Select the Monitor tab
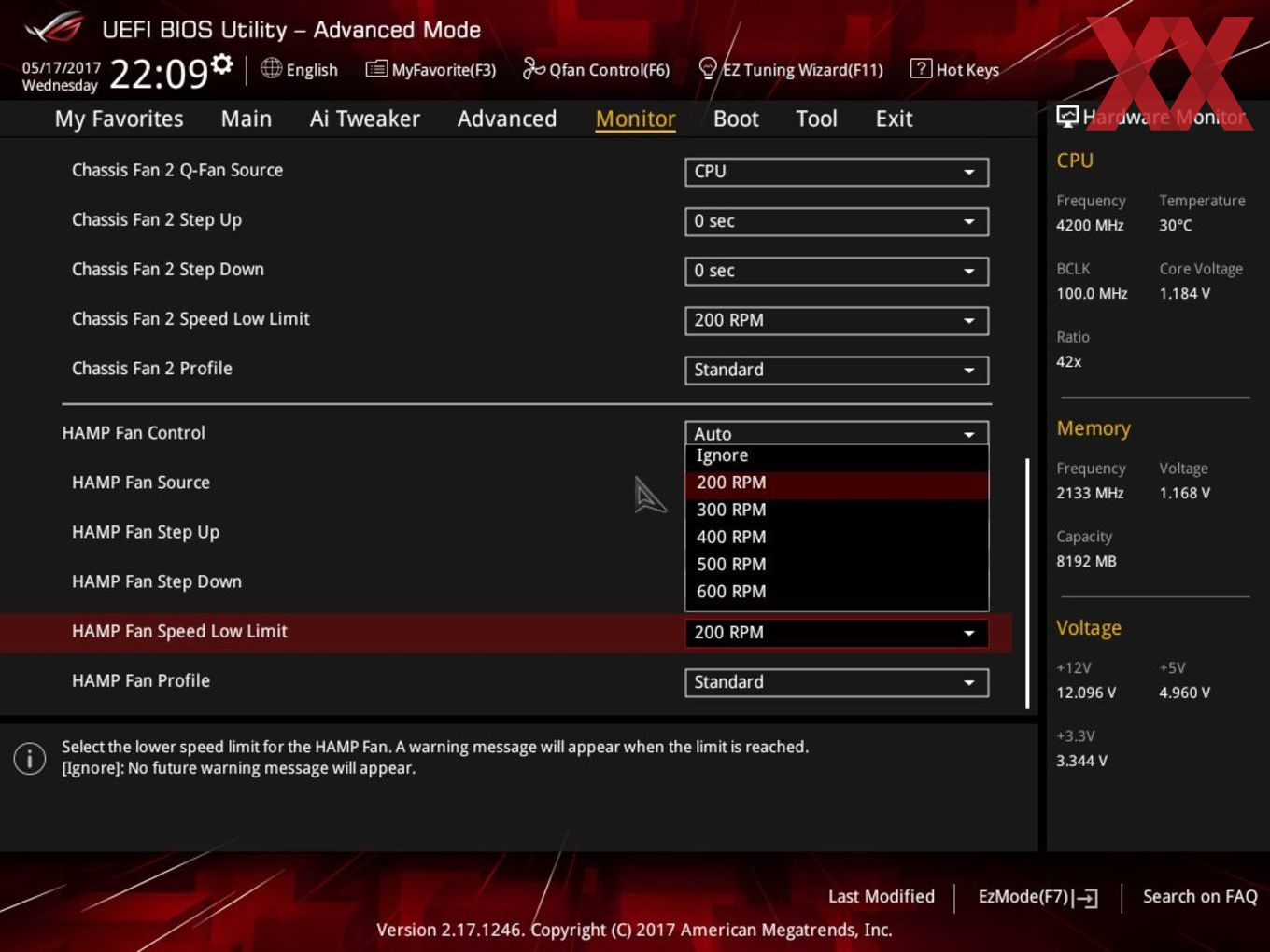 [635, 119]
